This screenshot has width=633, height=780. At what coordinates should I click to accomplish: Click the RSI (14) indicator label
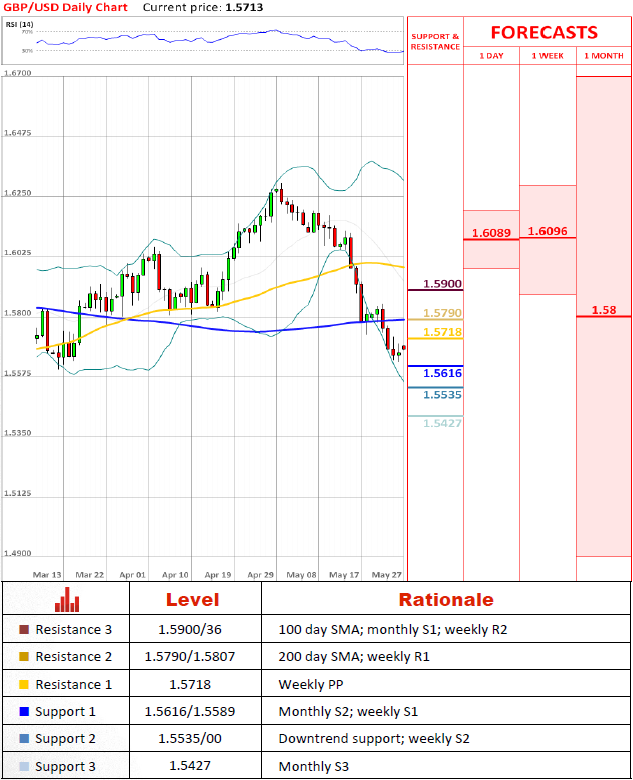[19, 24]
